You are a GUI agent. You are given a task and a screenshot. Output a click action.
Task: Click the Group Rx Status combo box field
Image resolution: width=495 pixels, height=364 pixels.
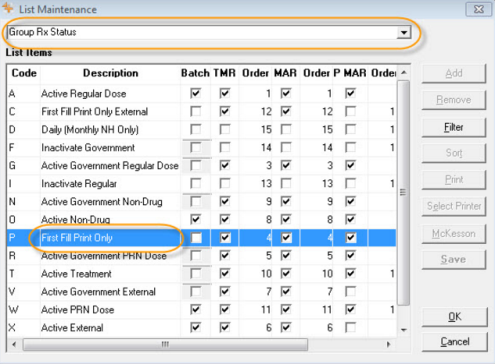click(x=209, y=32)
